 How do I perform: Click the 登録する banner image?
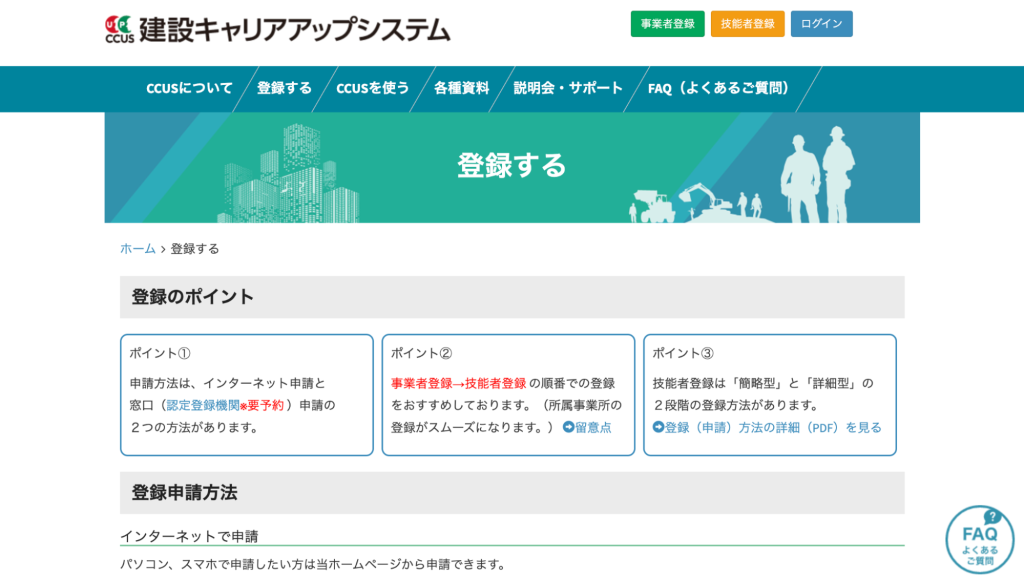coord(512,167)
